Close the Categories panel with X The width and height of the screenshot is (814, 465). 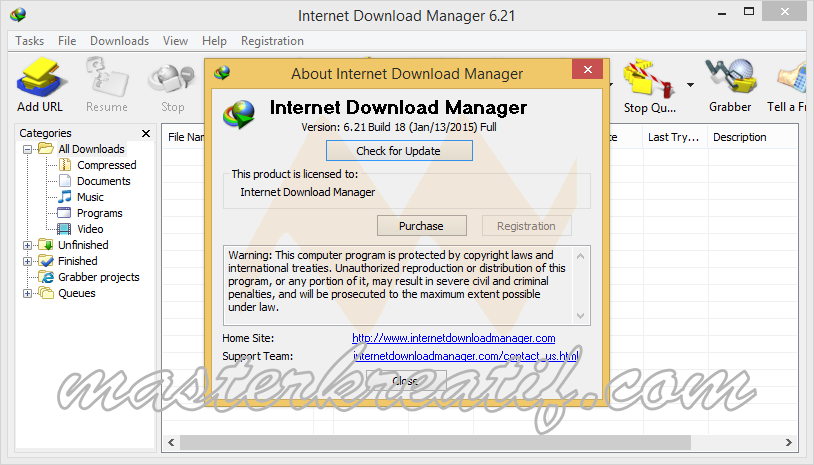tap(146, 133)
